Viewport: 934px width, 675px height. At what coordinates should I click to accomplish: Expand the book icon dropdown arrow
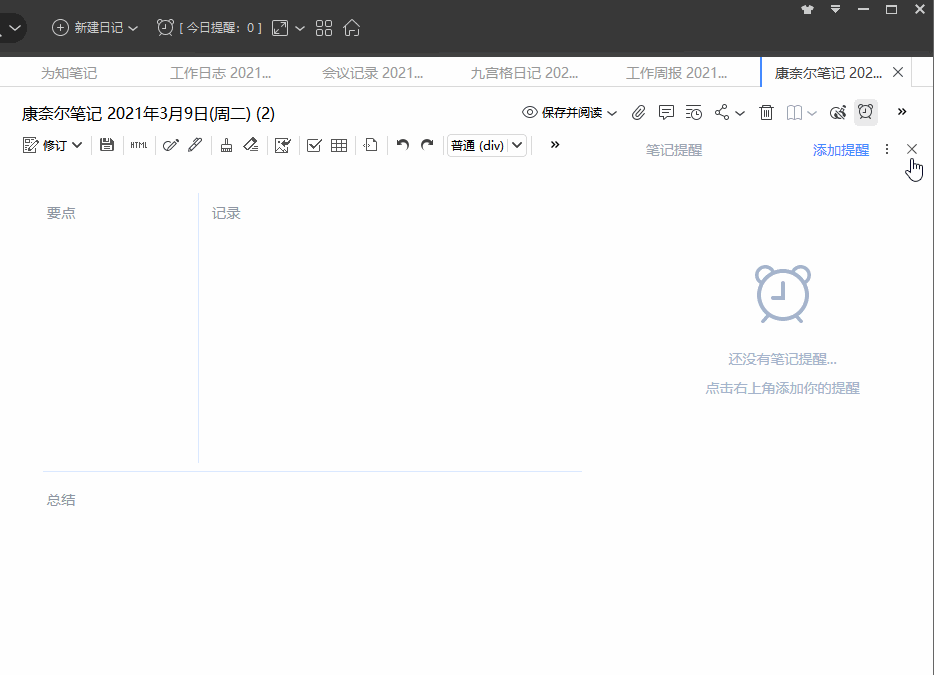811,113
